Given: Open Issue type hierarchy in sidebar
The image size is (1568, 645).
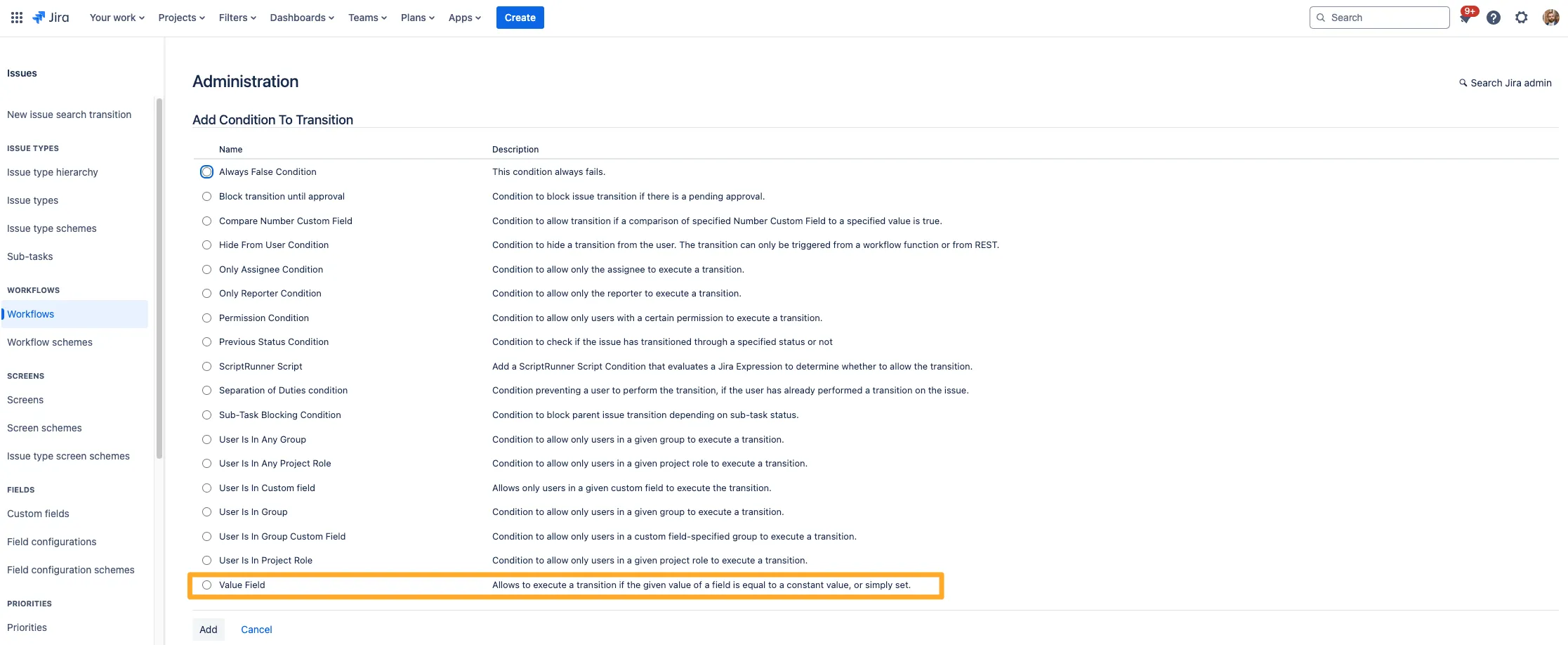Looking at the screenshot, I should pos(53,172).
